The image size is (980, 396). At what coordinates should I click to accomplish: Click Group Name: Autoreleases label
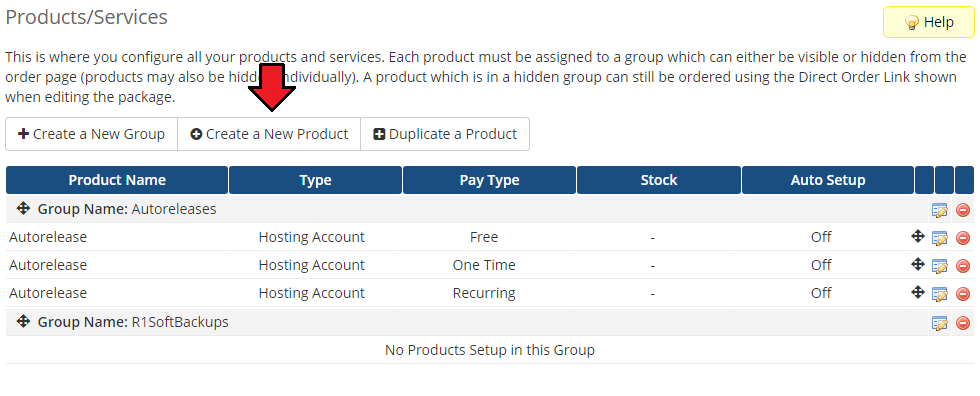pos(127,209)
